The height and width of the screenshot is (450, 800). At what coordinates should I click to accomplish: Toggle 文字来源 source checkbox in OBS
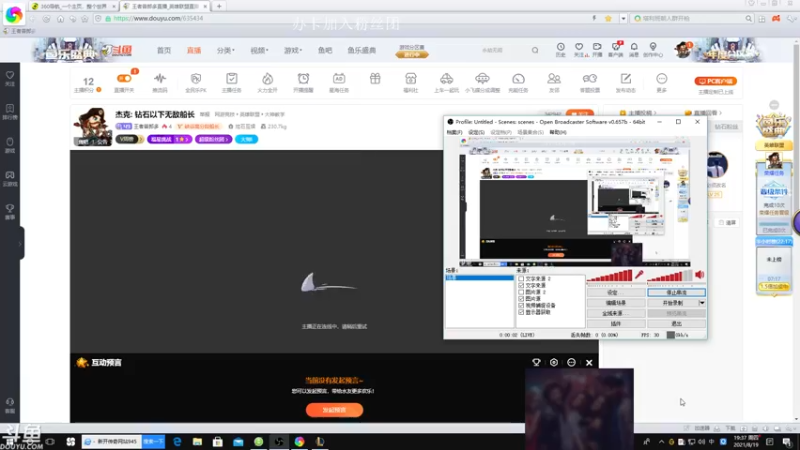[x=521, y=285]
